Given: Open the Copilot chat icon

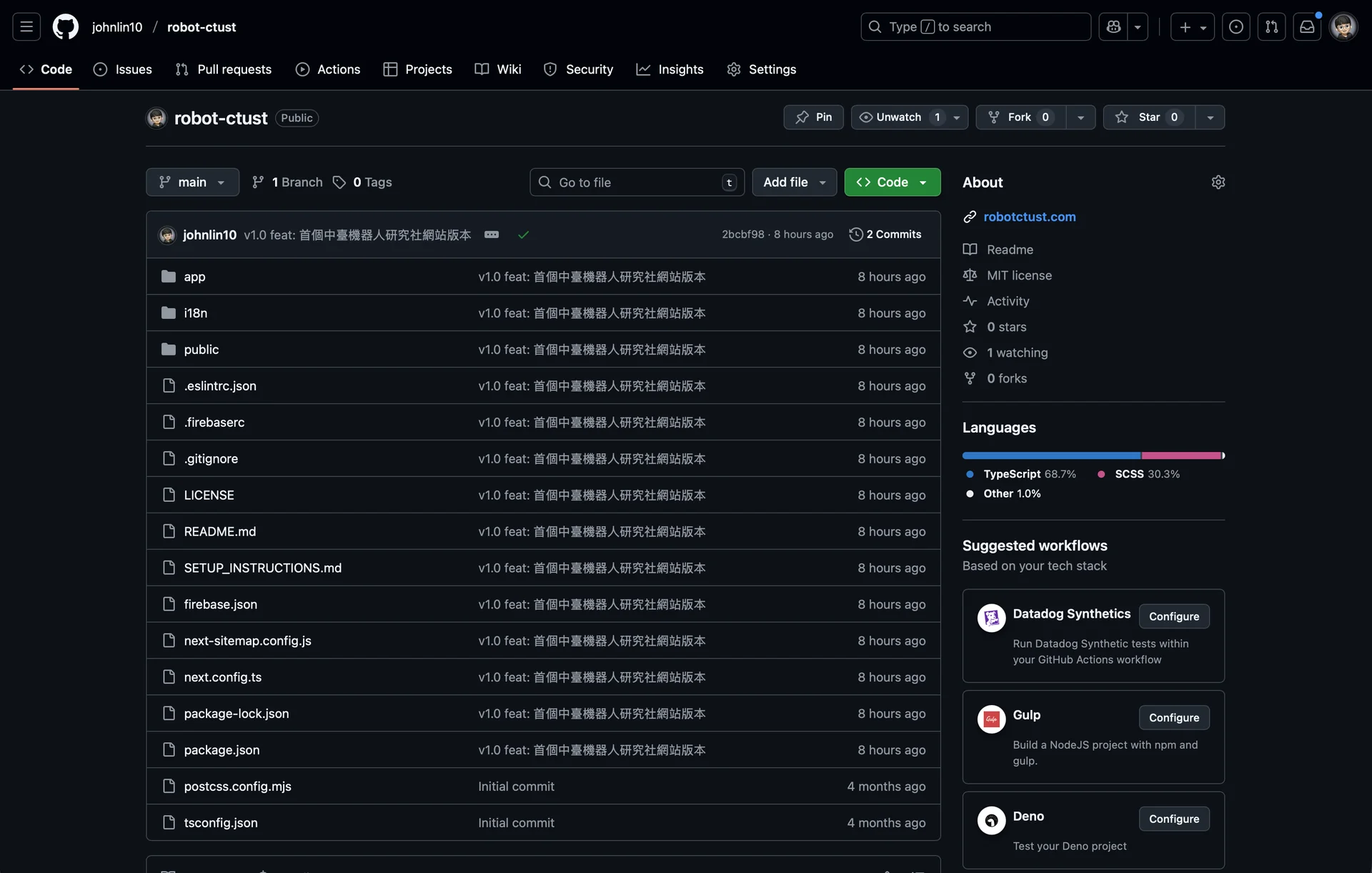Looking at the screenshot, I should pyautogui.click(x=1113, y=27).
